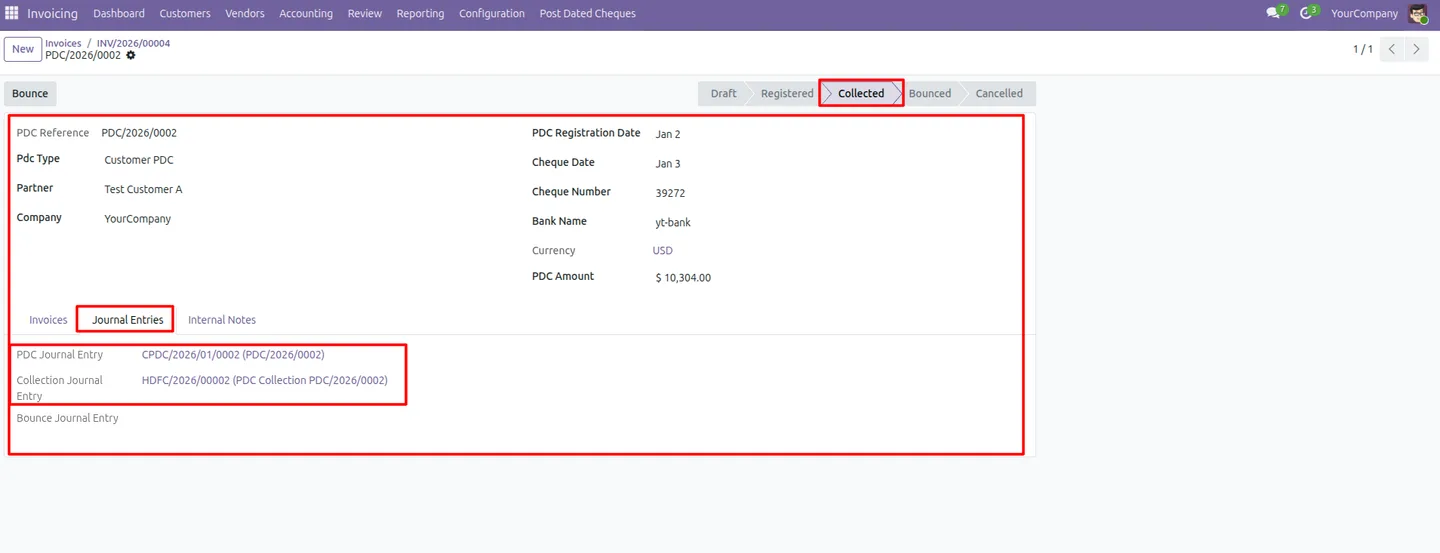Image resolution: width=1440 pixels, height=553 pixels.
Task: Click the PDC Registration Date label
Action: tap(586, 133)
